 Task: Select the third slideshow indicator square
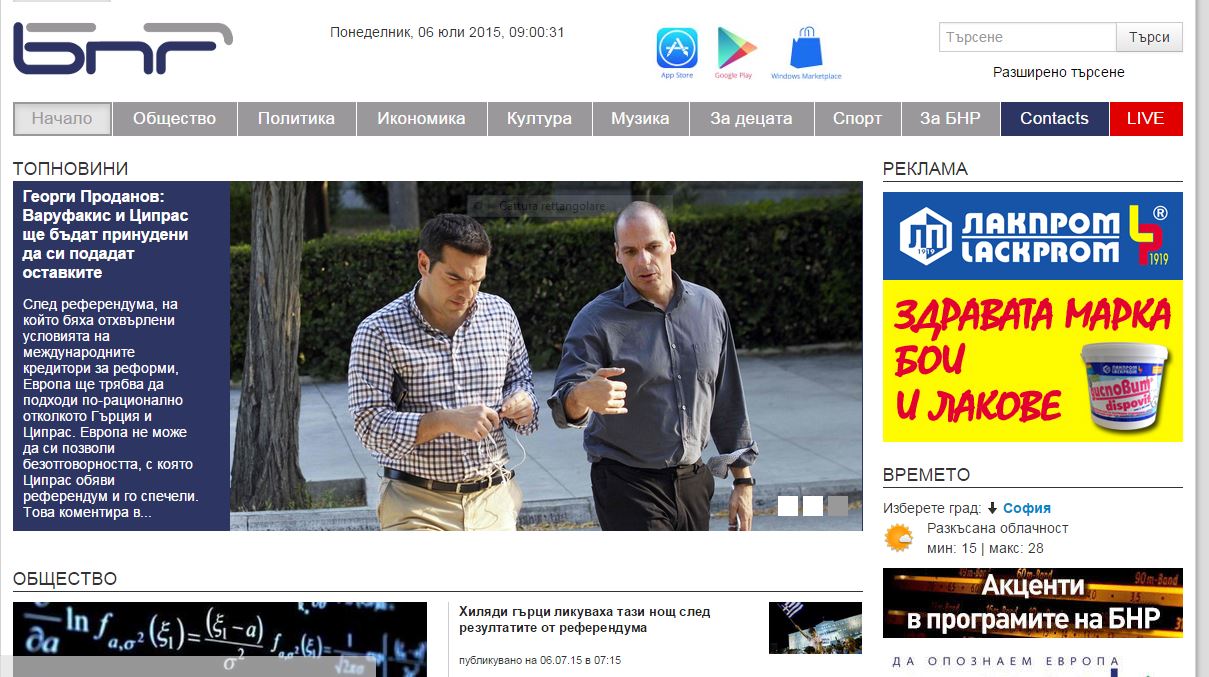coord(838,506)
